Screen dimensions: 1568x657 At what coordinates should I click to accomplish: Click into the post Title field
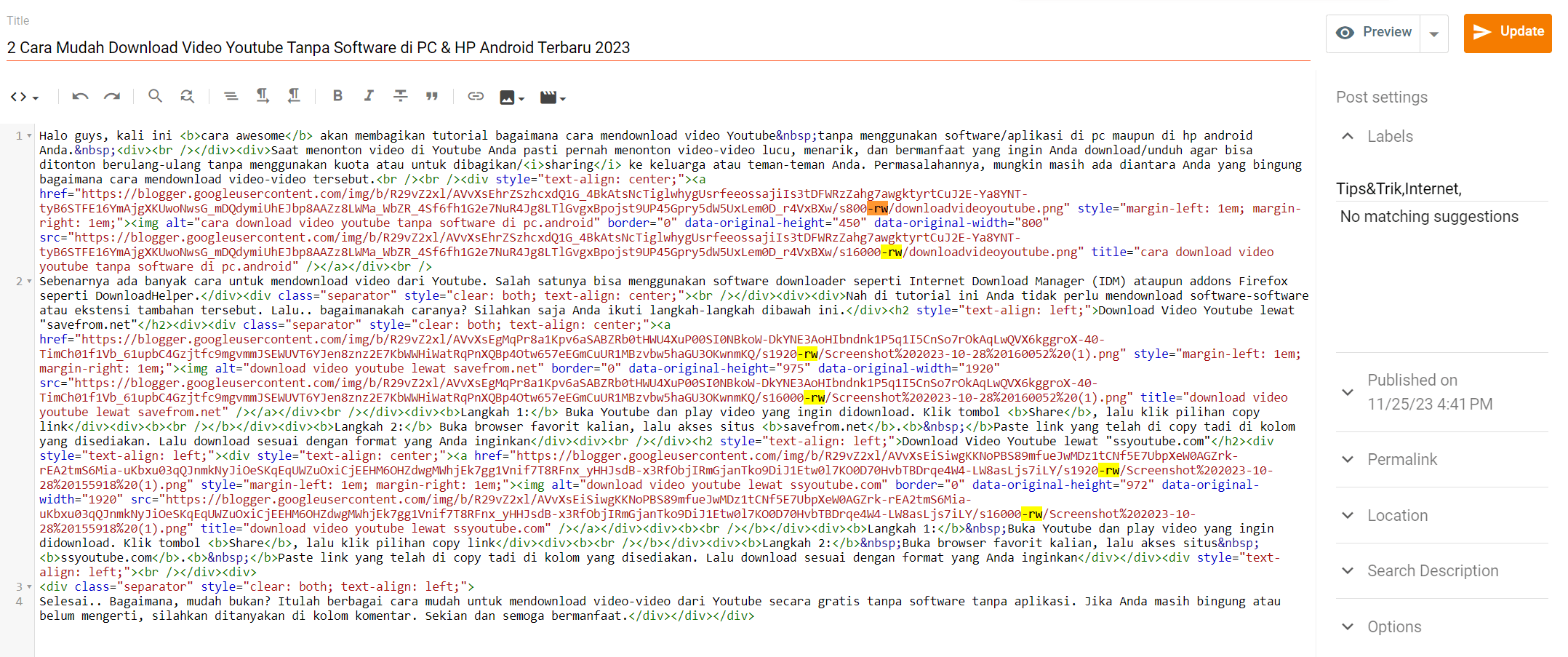click(x=658, y=48)
